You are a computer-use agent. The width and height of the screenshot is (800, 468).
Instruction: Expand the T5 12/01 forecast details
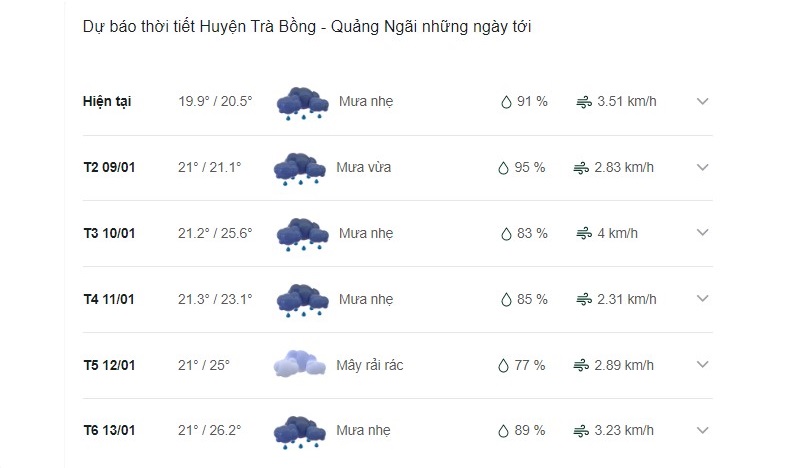coord(703,364)
